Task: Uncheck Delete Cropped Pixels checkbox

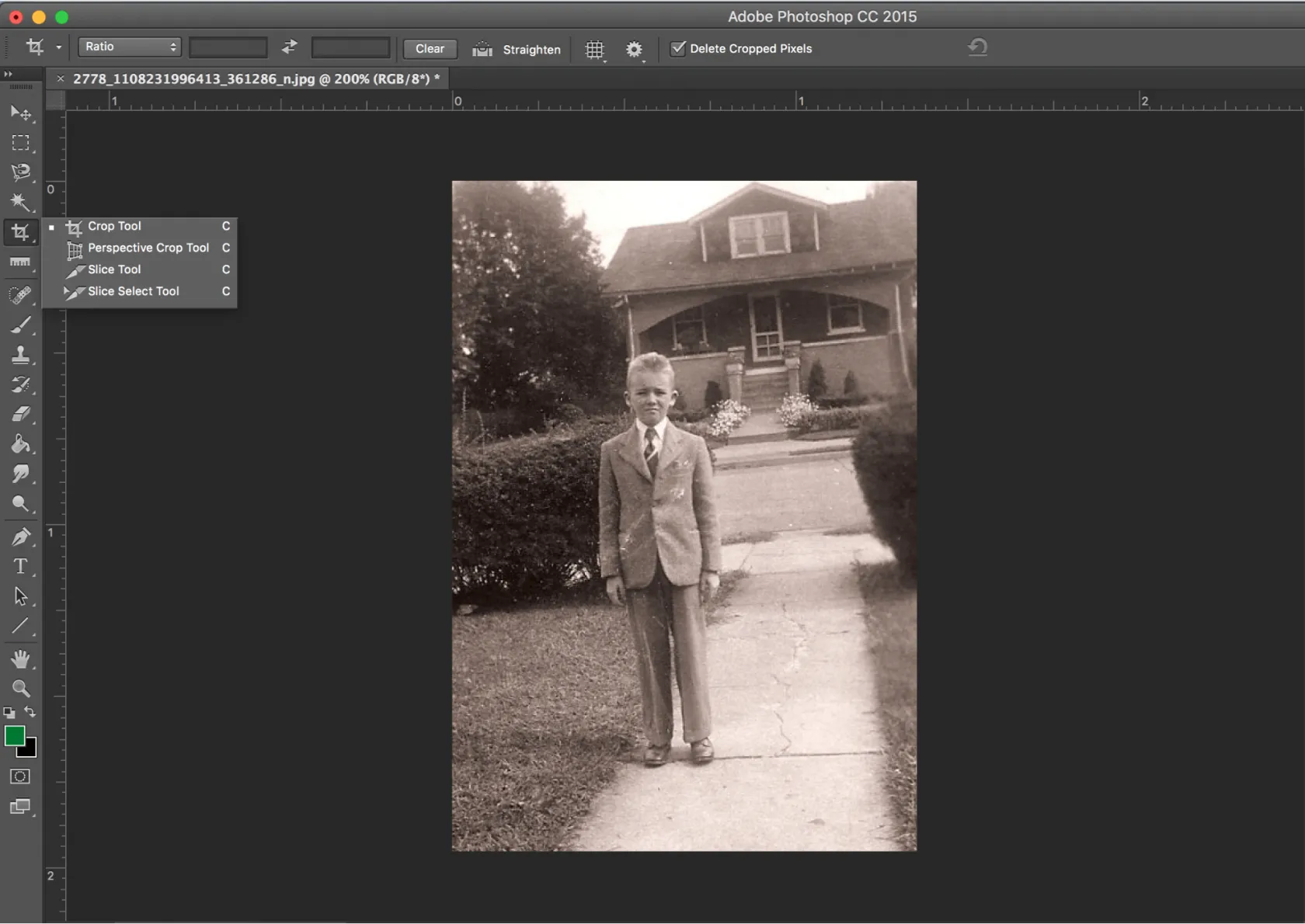Action: click(x=678, y=48)
